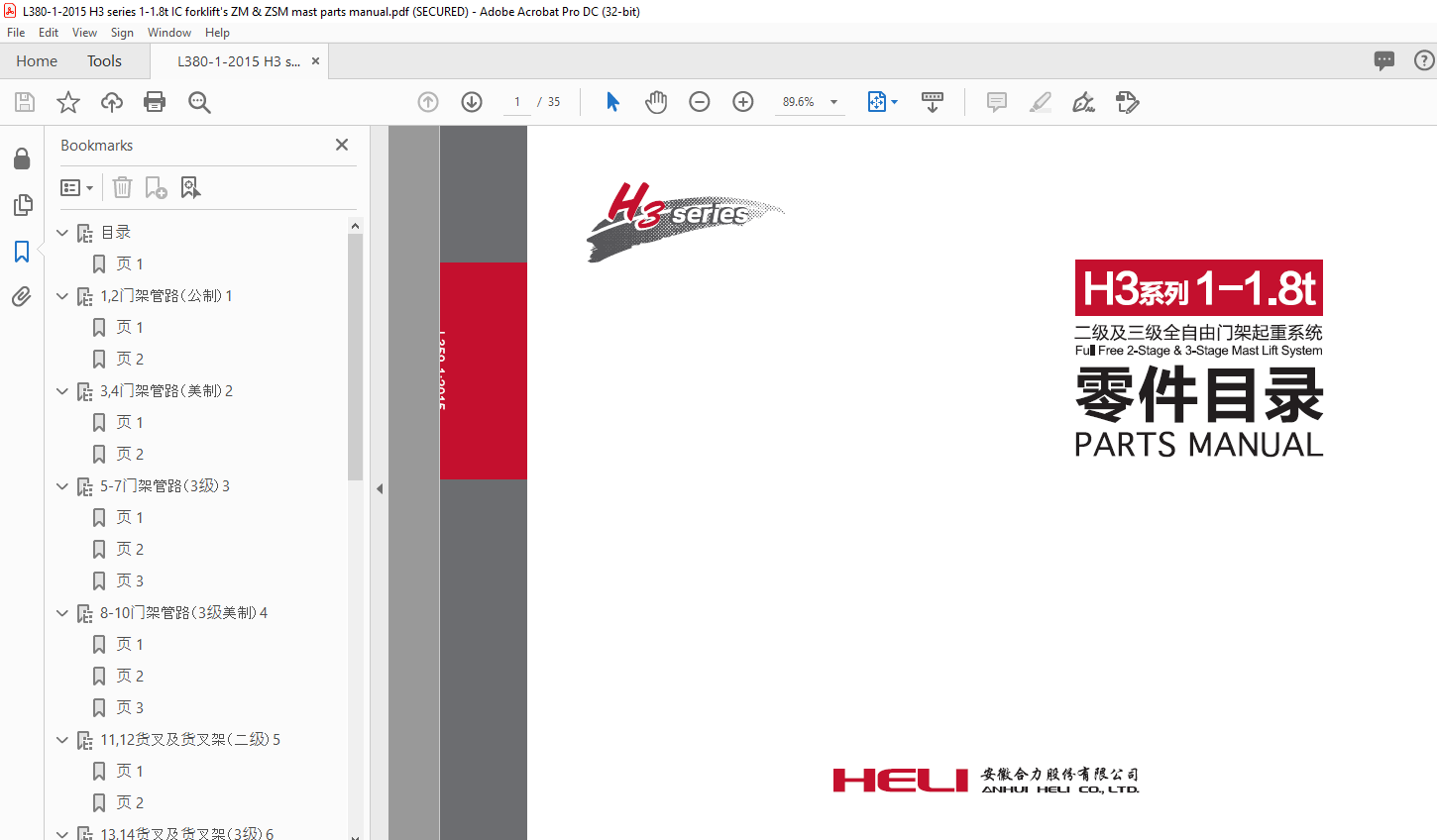Collapse the 3,4门架管路(美制) 2 bookmark
The image size is (1437, 840).
tap(62, 391)
